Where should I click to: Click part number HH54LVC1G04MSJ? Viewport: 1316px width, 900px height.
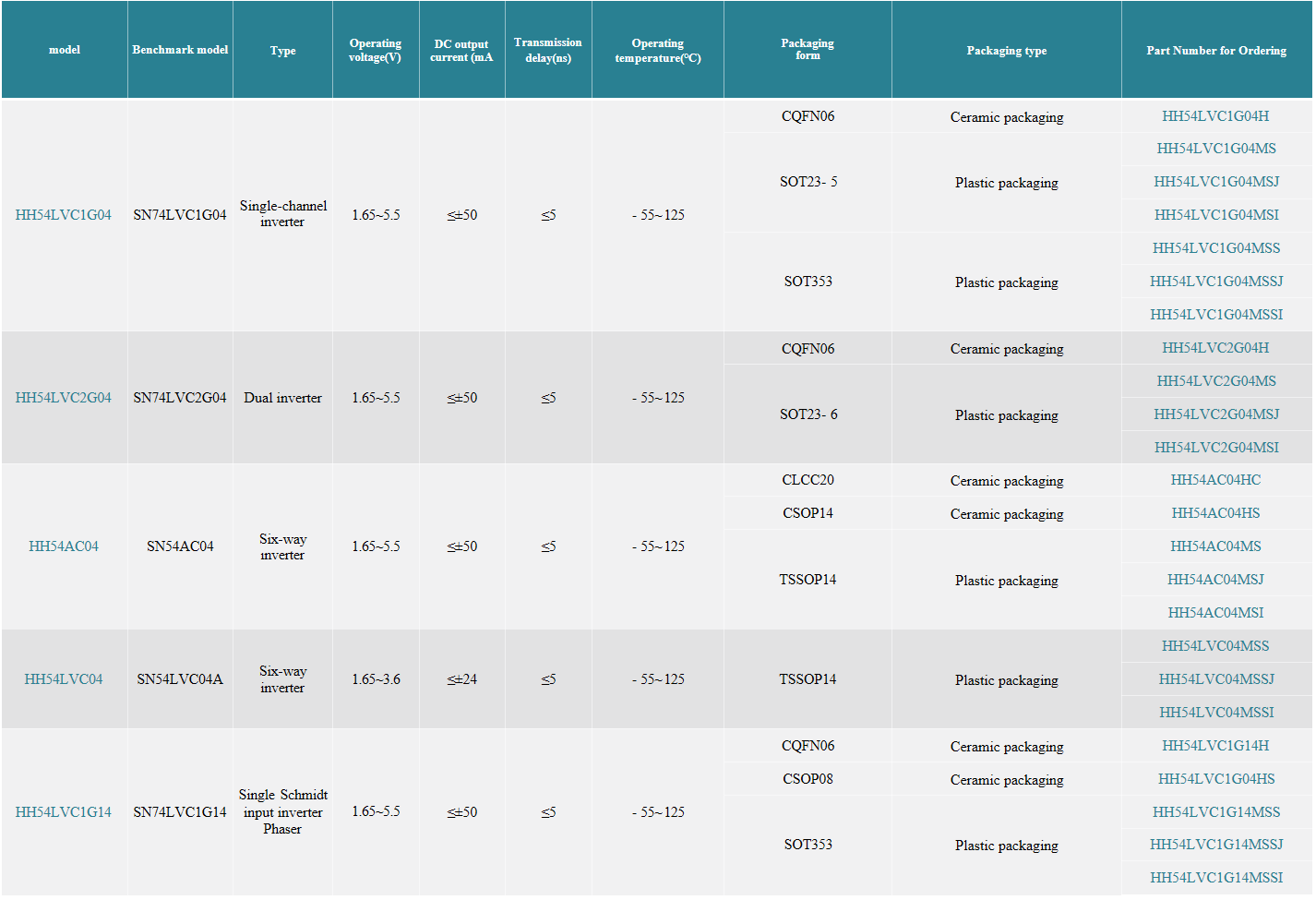point(1216,182)
